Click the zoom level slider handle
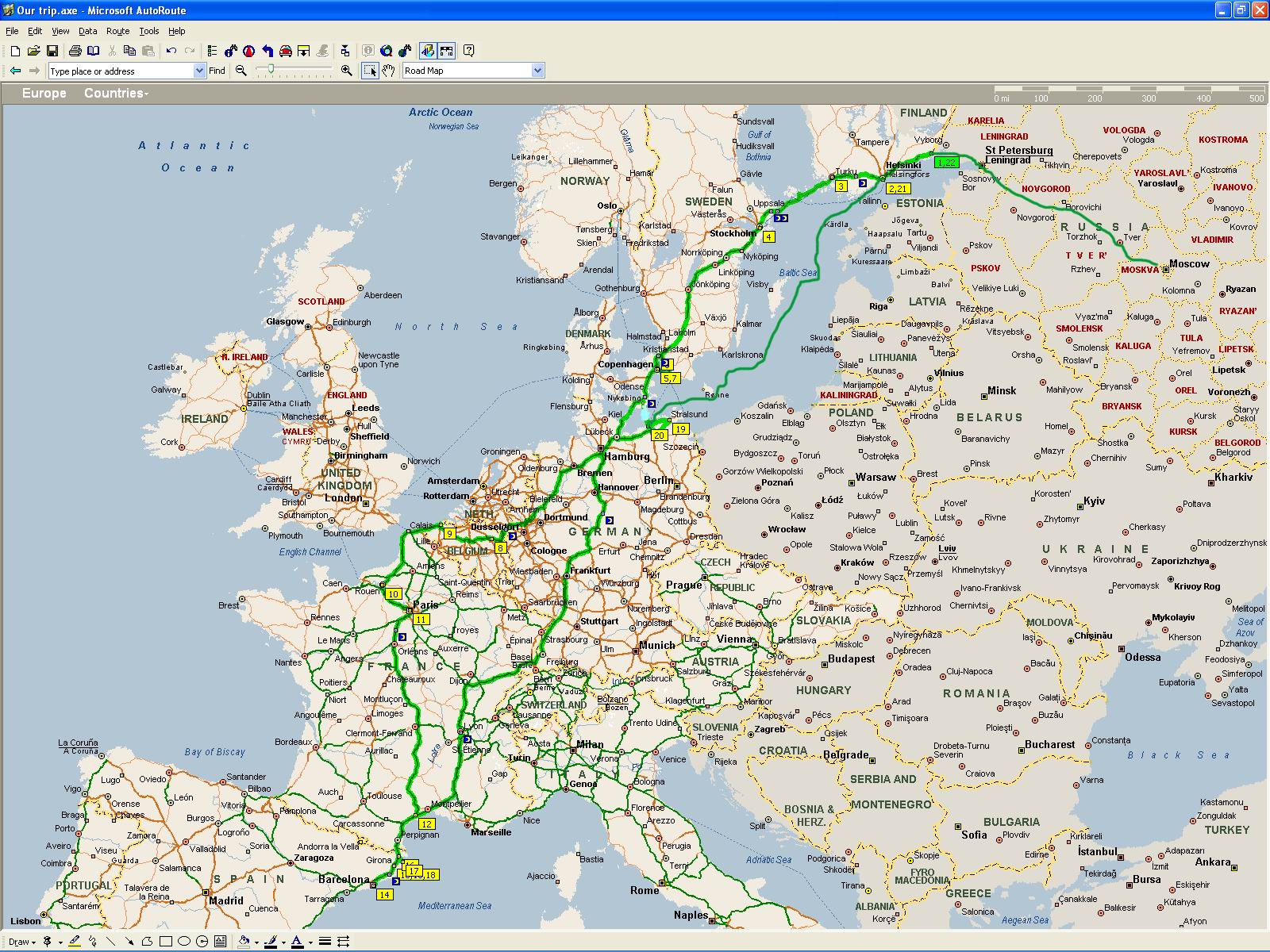This screenshot has width=1270, height=952. coord(271,70)
